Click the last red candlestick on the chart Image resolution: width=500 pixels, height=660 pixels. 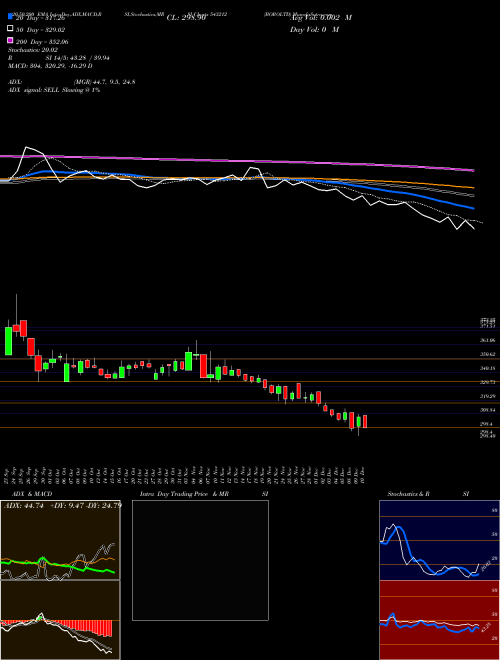pos(364,421)
